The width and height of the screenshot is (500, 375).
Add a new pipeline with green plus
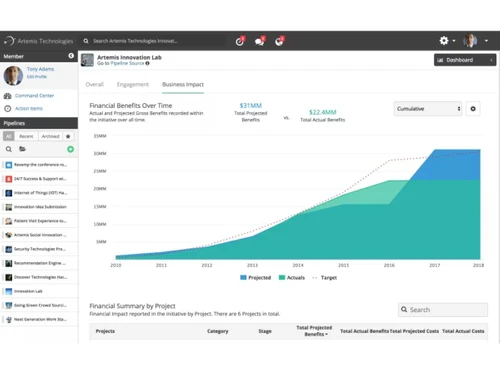(x=70, y=149)
